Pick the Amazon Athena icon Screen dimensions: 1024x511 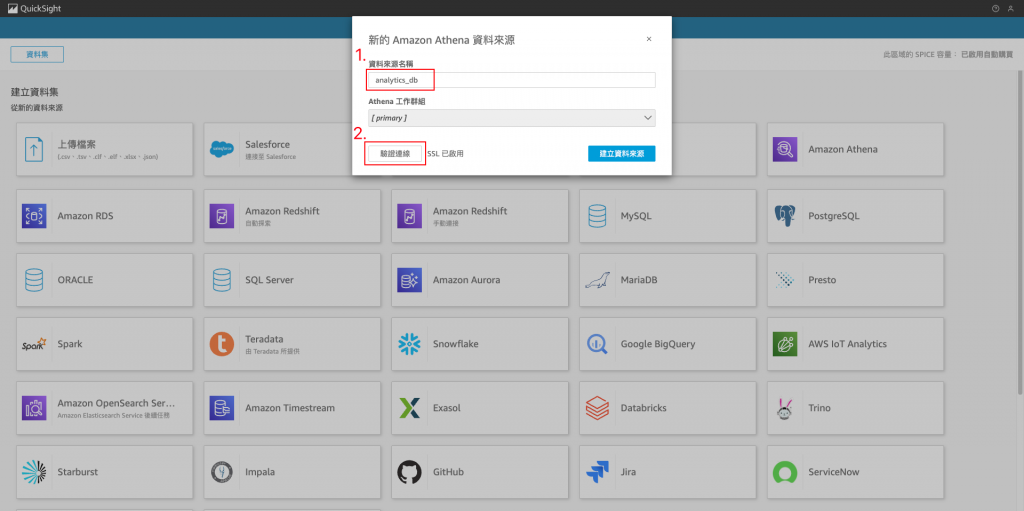(x=784, y=149)
